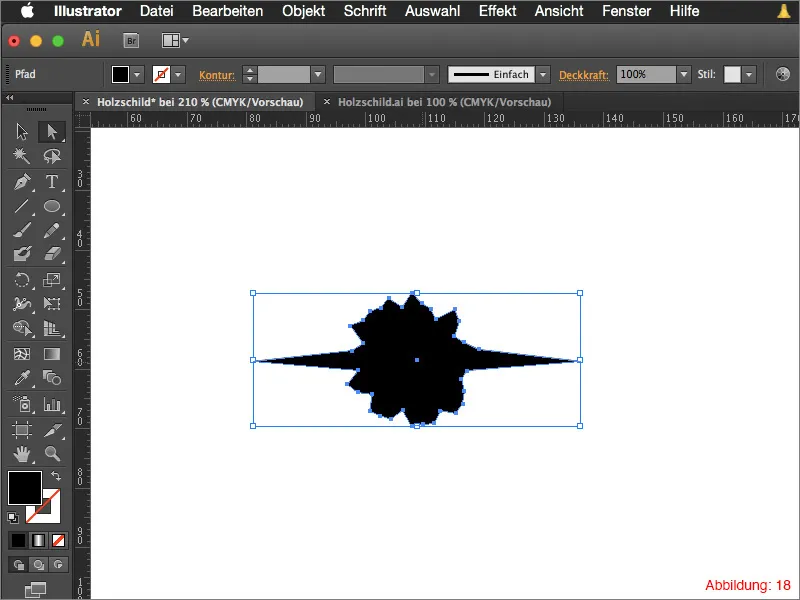Select the Type tool
Image resolution: width=800 pixels, height=600 pixels.
point(52,182)
